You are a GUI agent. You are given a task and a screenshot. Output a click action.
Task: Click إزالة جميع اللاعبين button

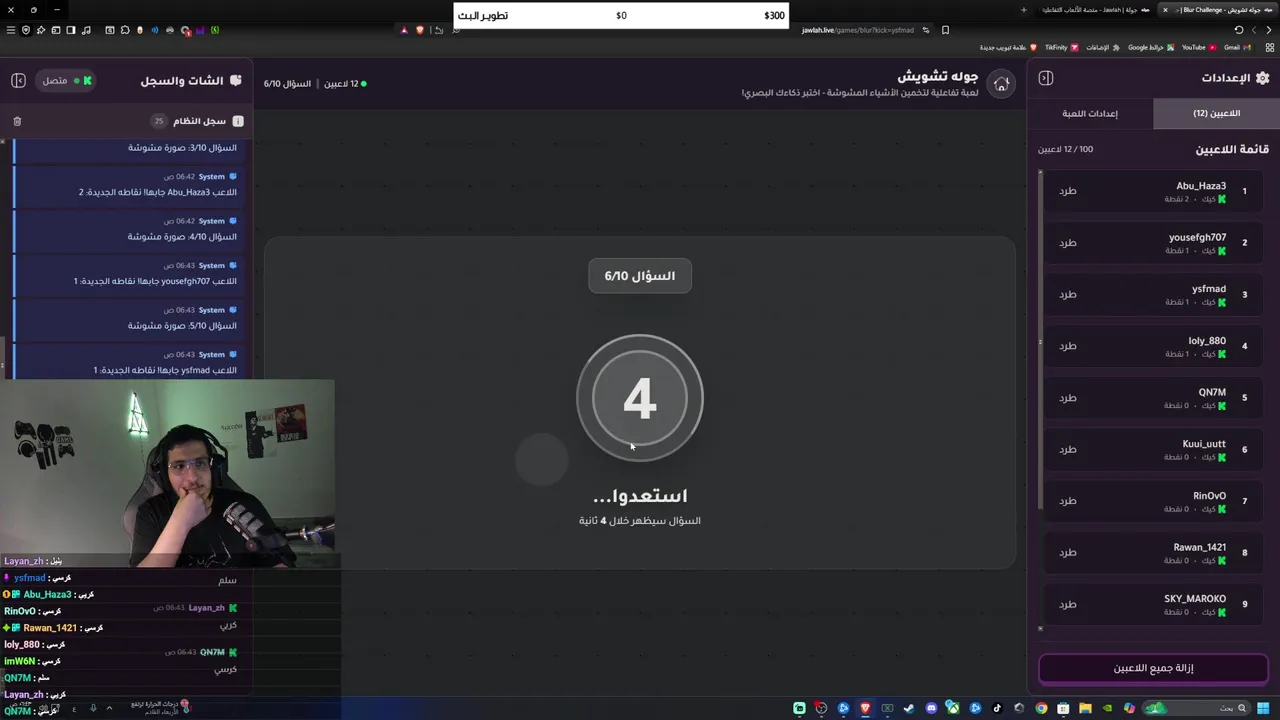point(1153,668)
